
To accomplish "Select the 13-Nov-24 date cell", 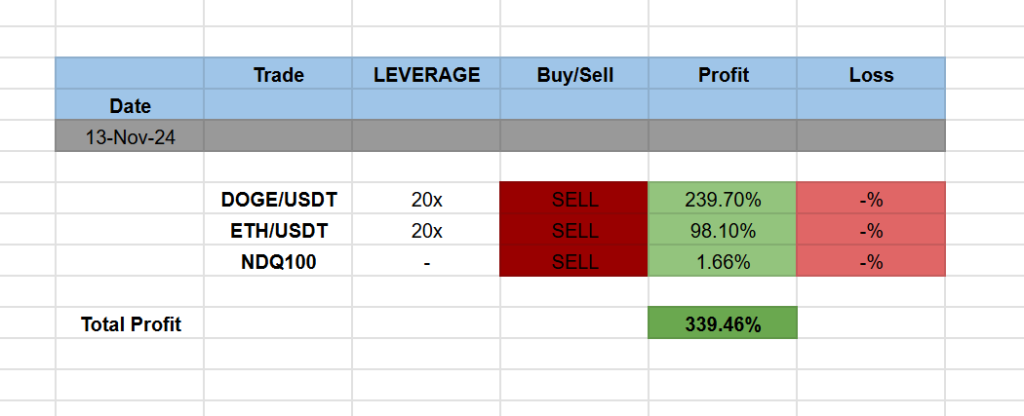I will (x=130, y=137).
